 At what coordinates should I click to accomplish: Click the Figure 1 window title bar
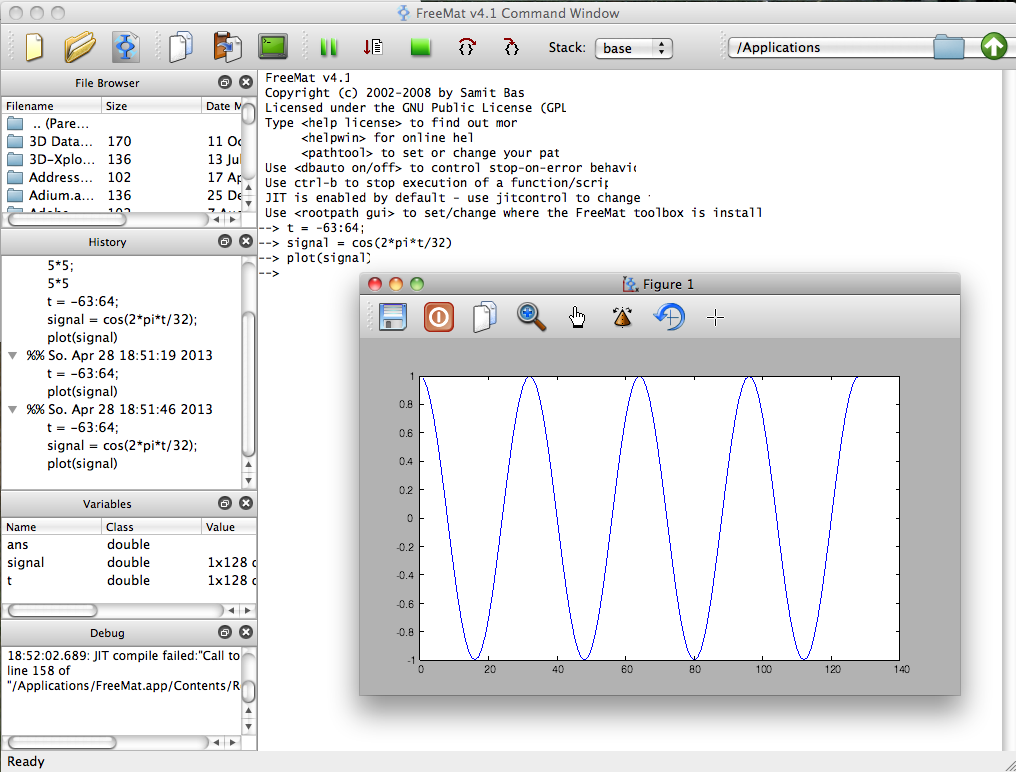660,284
